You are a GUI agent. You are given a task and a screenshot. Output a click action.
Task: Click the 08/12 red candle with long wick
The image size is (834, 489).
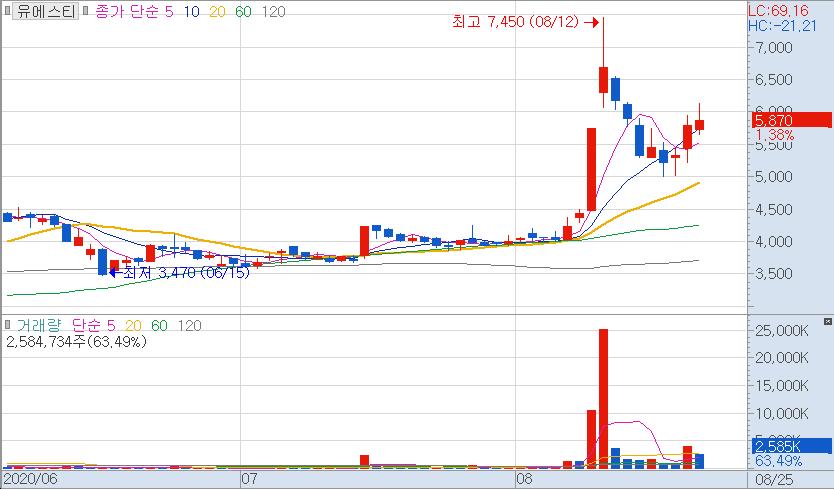coord(603,80)
